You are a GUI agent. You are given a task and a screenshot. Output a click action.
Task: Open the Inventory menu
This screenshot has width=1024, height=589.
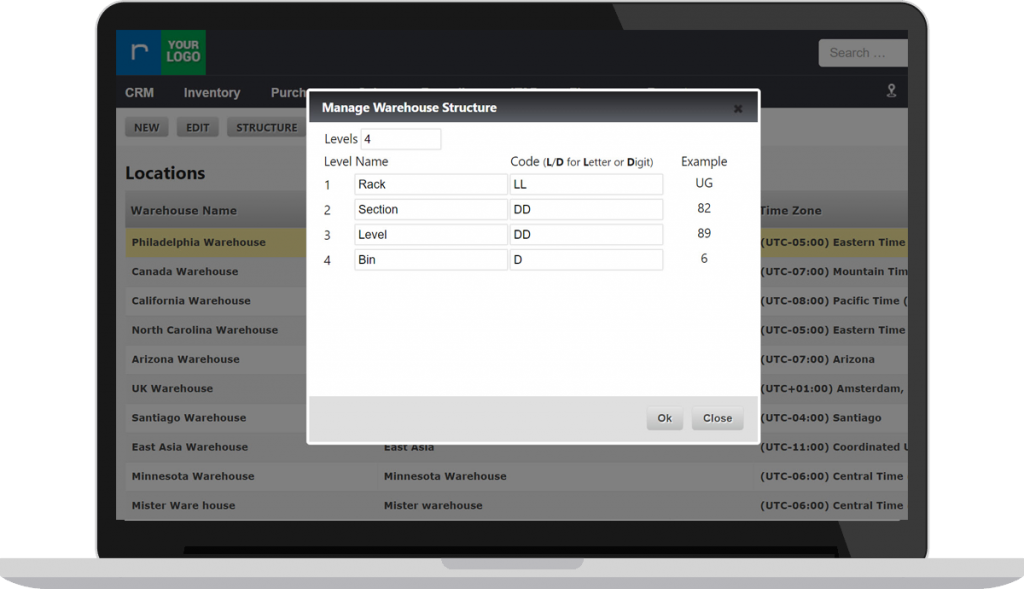click(211, 93)
